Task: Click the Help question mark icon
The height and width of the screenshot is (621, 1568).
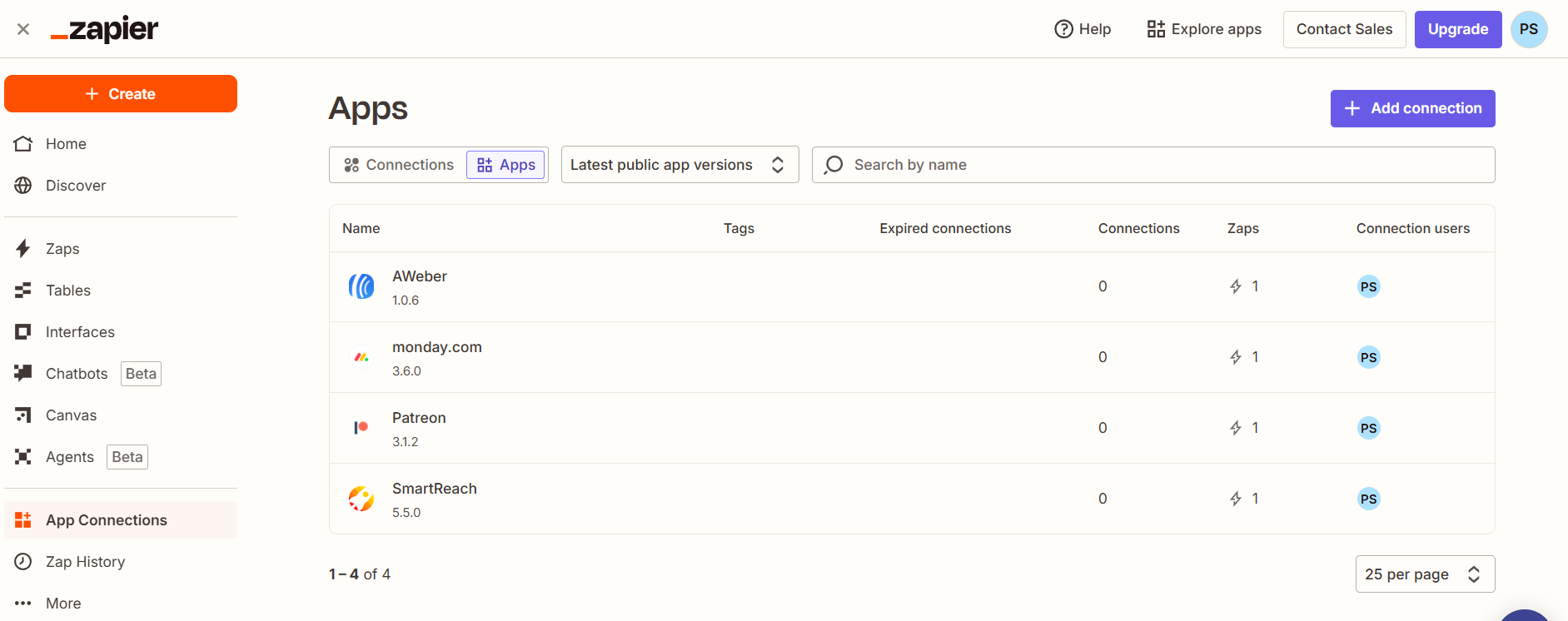Action: pyautogui.click(x=1063, y=29)
